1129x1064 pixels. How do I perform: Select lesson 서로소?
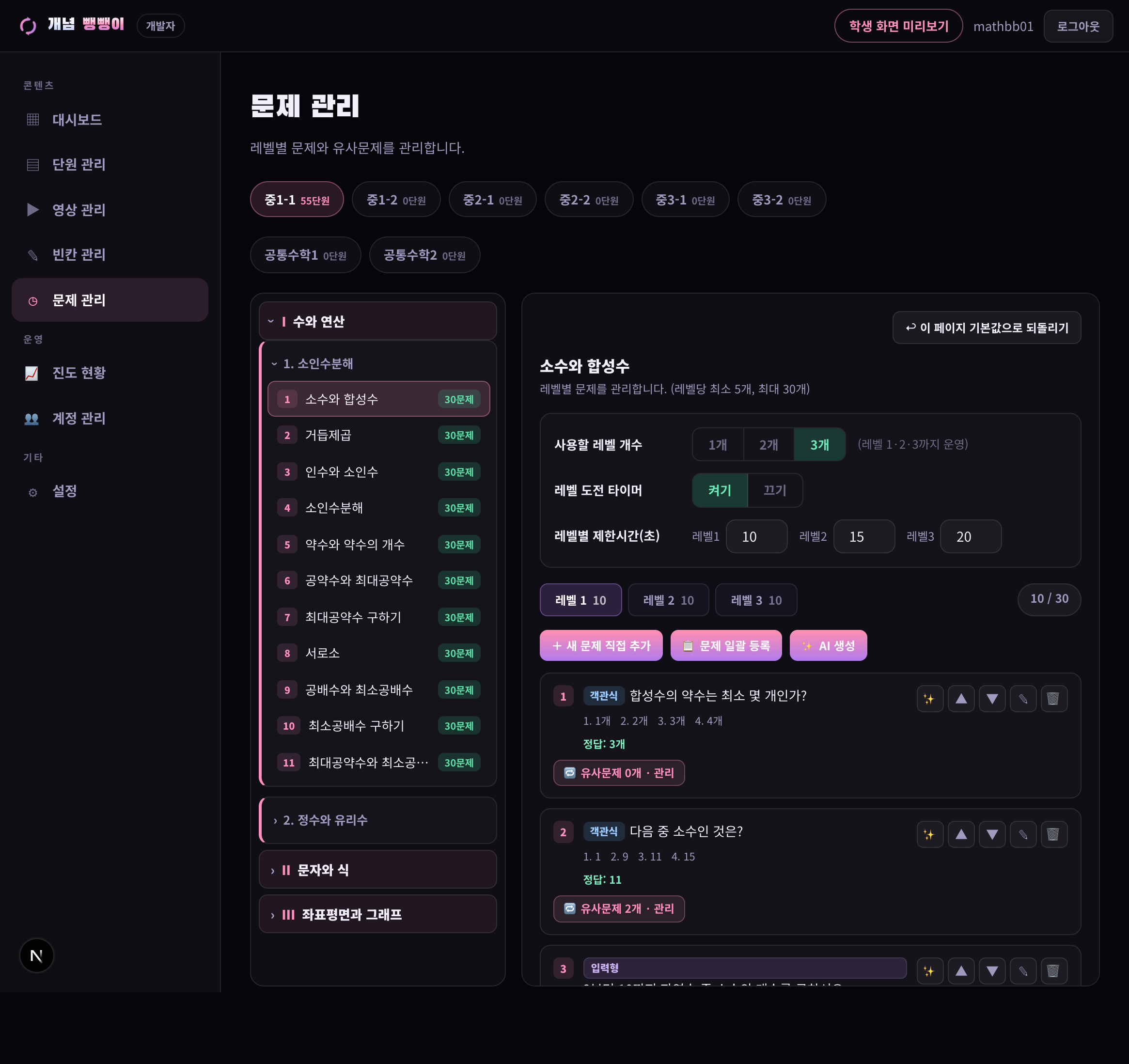tap(379, 653)
